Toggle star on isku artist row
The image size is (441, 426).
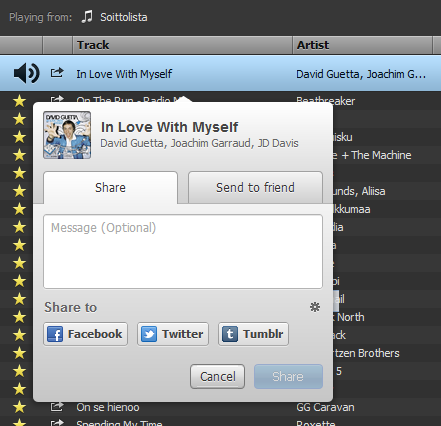tap(19, 137)
